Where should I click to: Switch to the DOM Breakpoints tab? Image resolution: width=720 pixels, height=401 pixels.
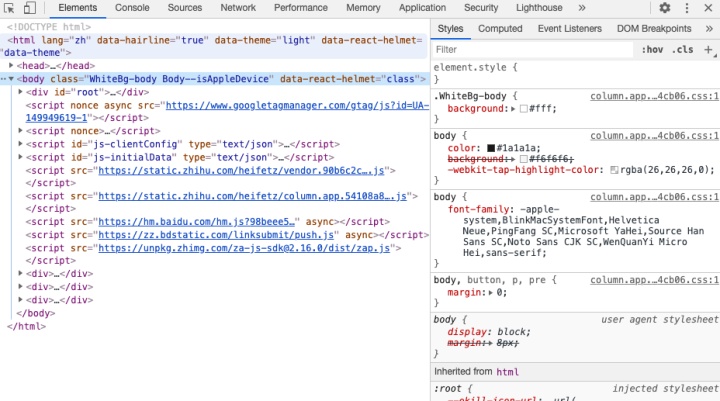click(654, 28)
